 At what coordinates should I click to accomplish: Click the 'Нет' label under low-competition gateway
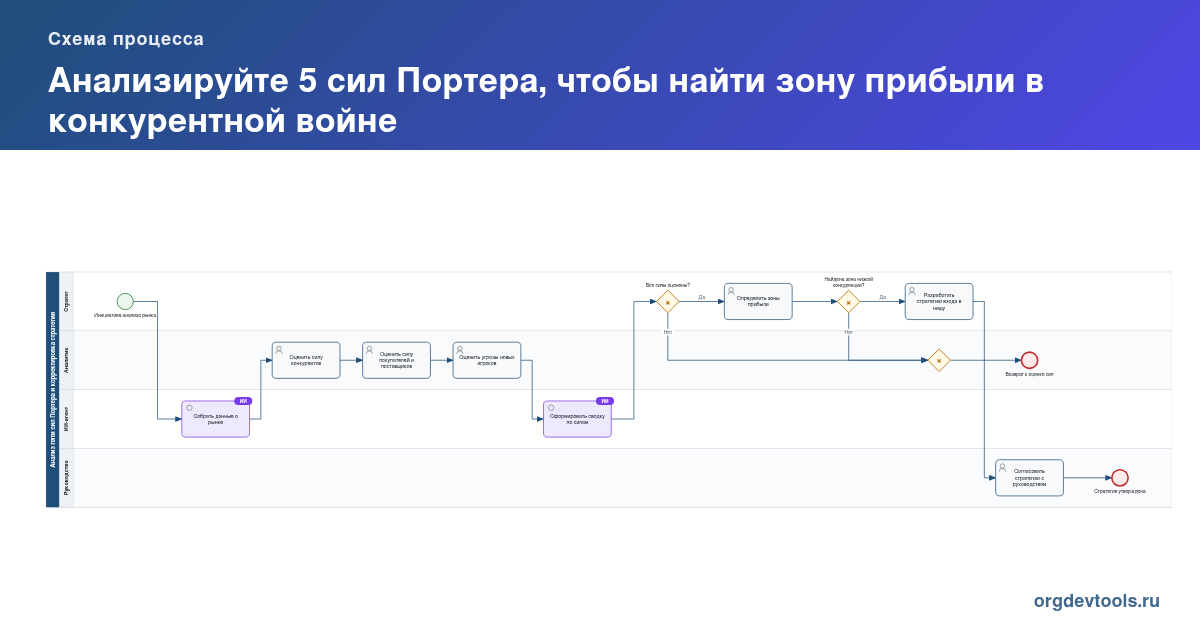click(848, 331)
